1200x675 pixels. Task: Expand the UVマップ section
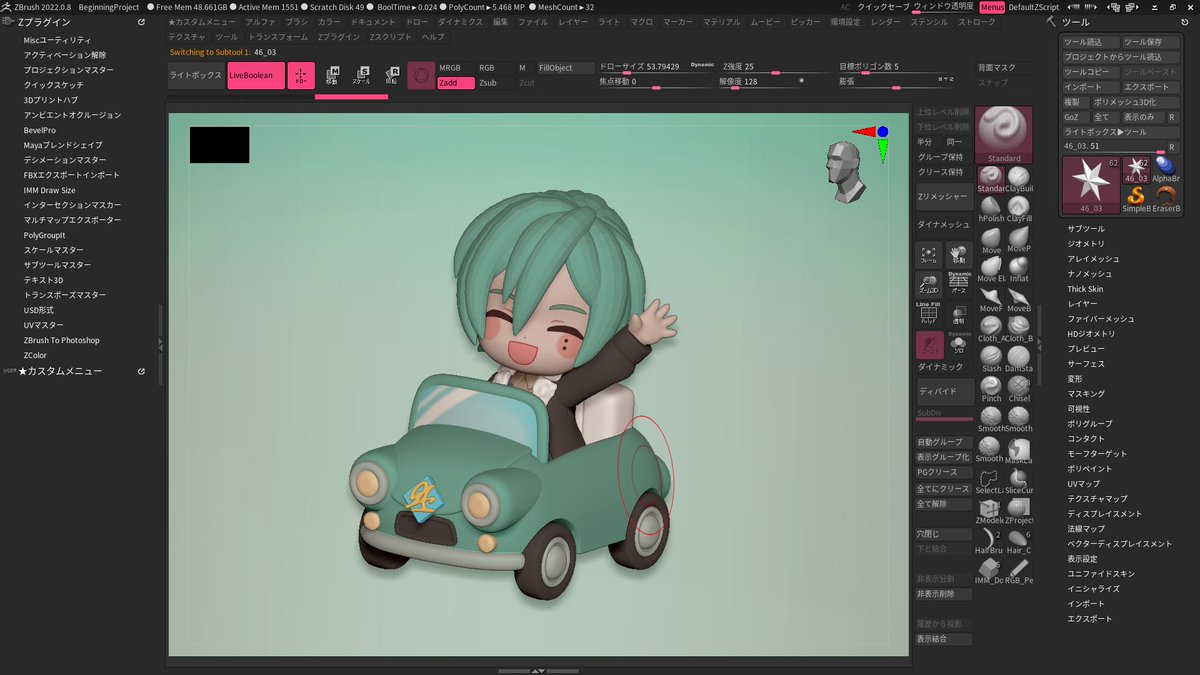(x=1083, y=484)
